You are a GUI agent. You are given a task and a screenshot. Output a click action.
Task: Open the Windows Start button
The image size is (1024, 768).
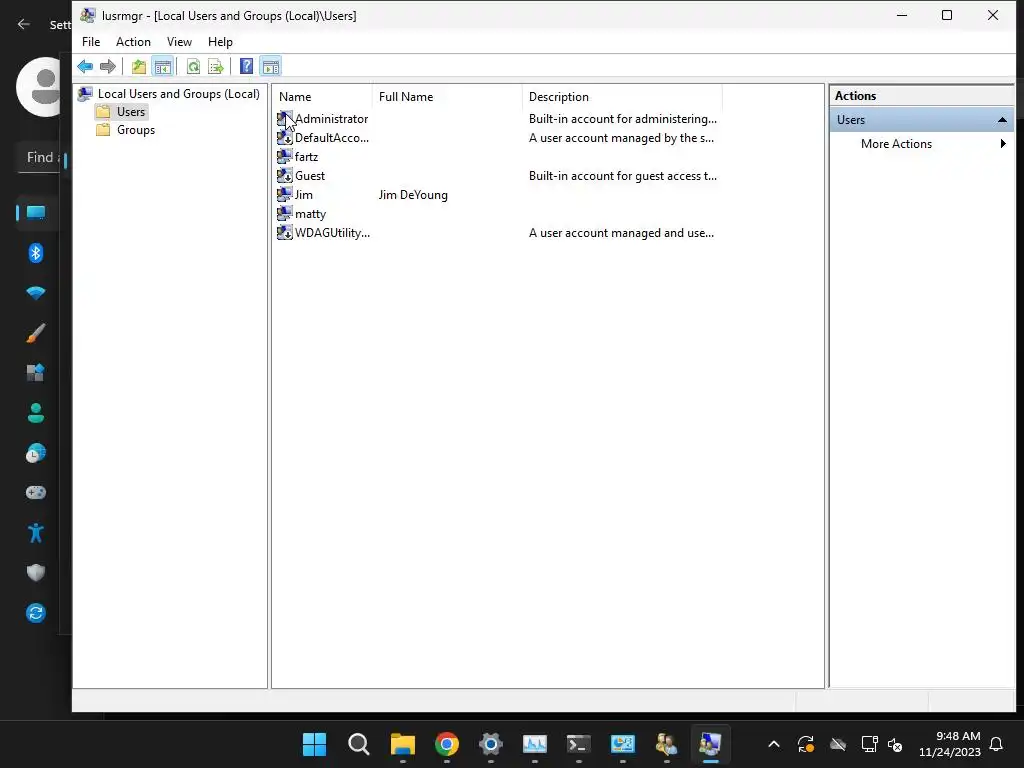click(x=314, y=744)
